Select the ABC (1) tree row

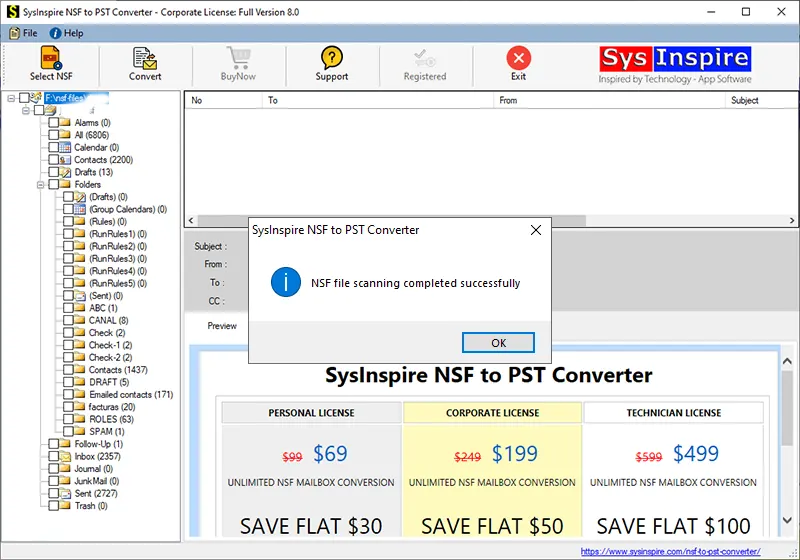point(104,308)
